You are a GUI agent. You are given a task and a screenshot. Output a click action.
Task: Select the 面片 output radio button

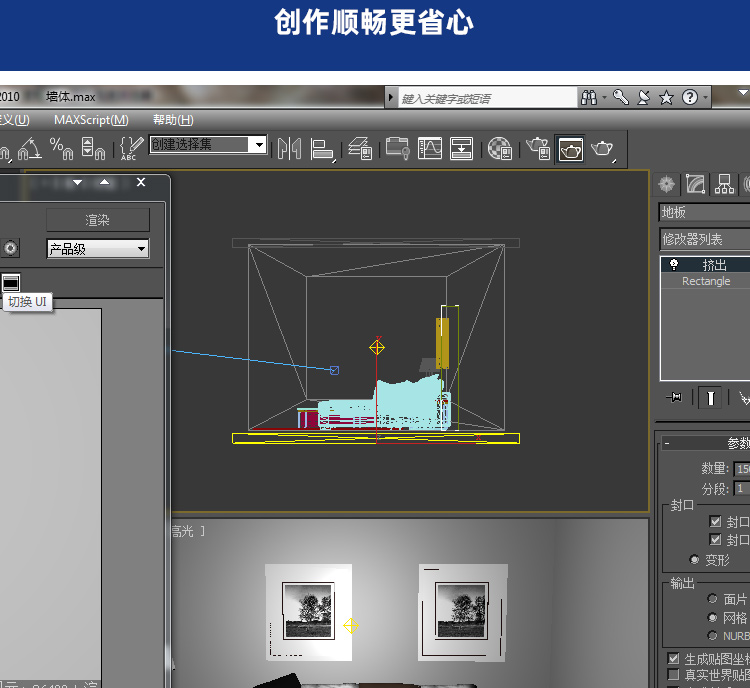(712, 599)
